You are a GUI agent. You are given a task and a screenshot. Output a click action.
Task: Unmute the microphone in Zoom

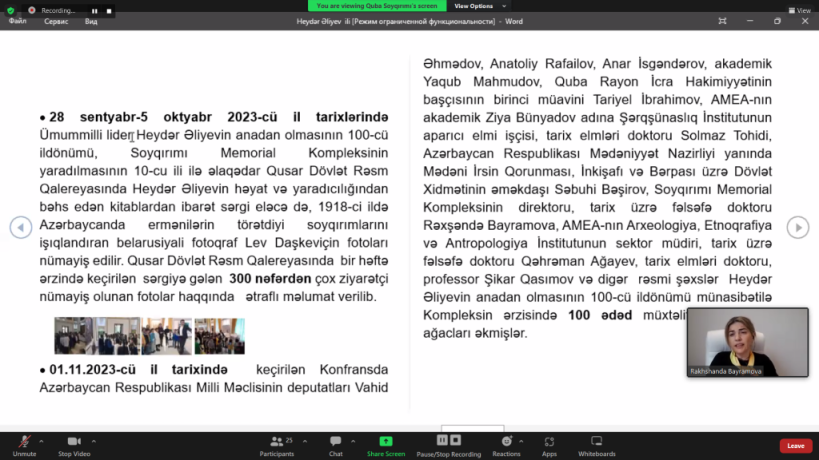click(24, 446)
